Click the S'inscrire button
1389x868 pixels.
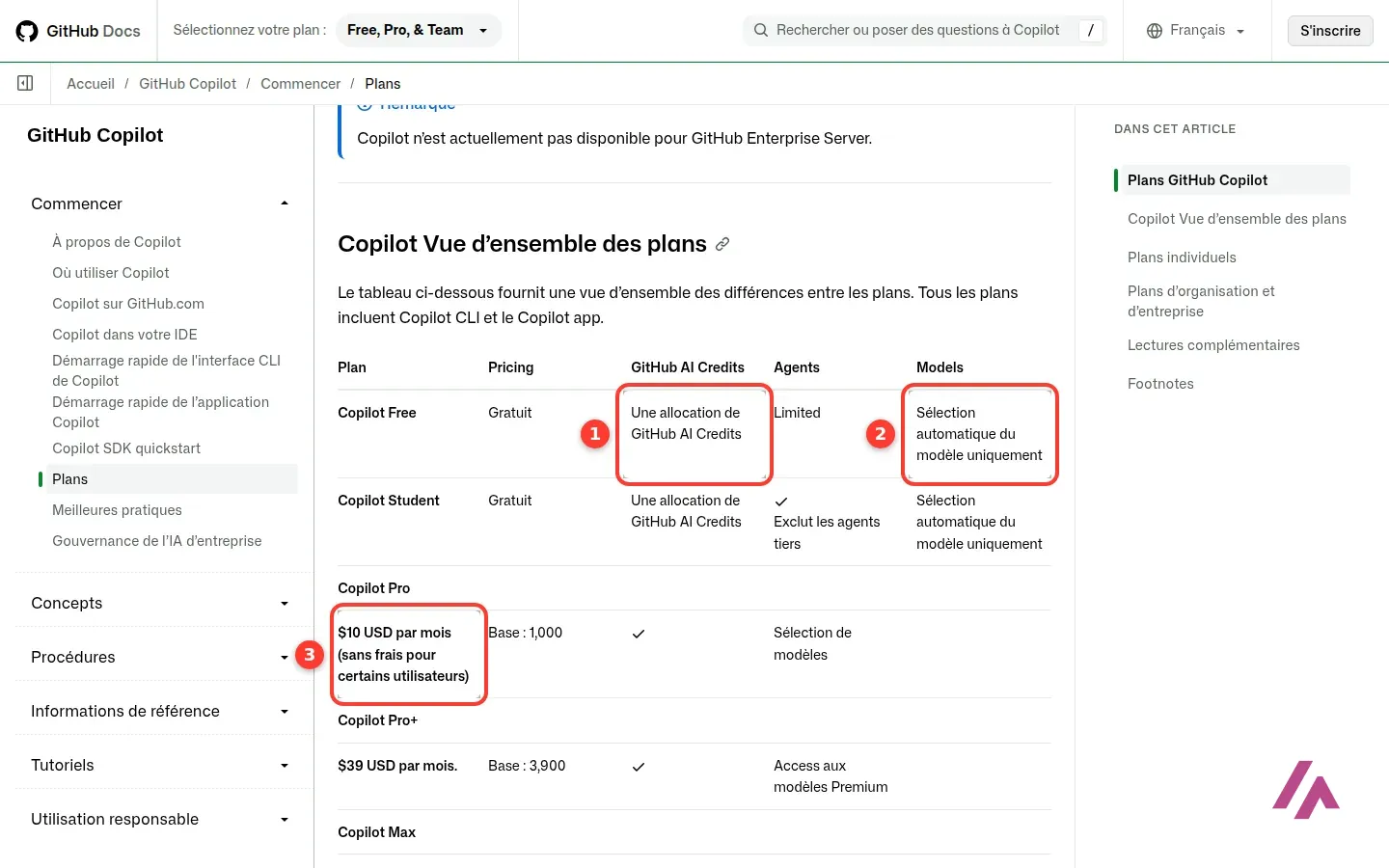[x=1330, y=31]
